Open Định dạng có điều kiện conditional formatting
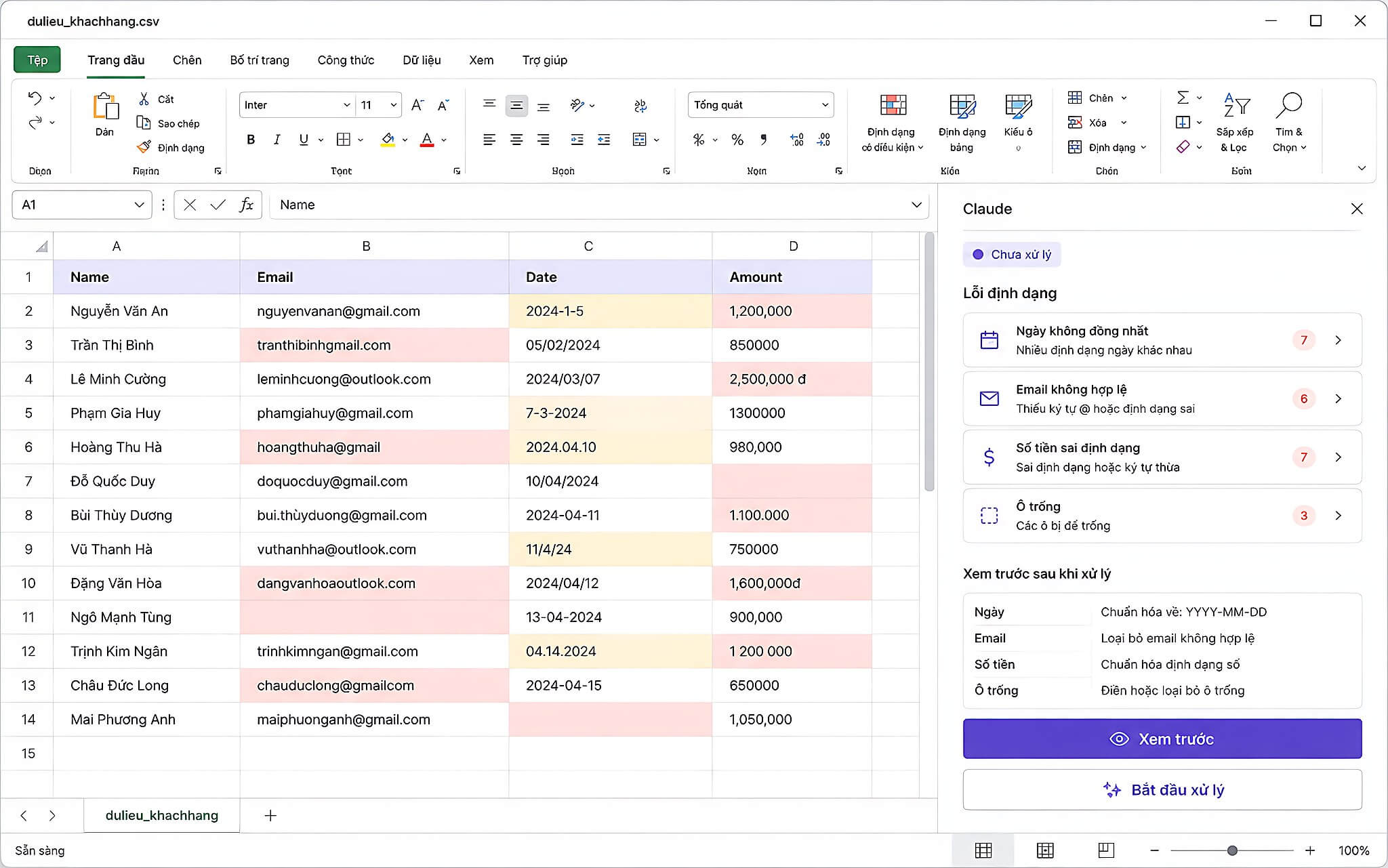Screen dimensions: 1388x868 (893, 123)
